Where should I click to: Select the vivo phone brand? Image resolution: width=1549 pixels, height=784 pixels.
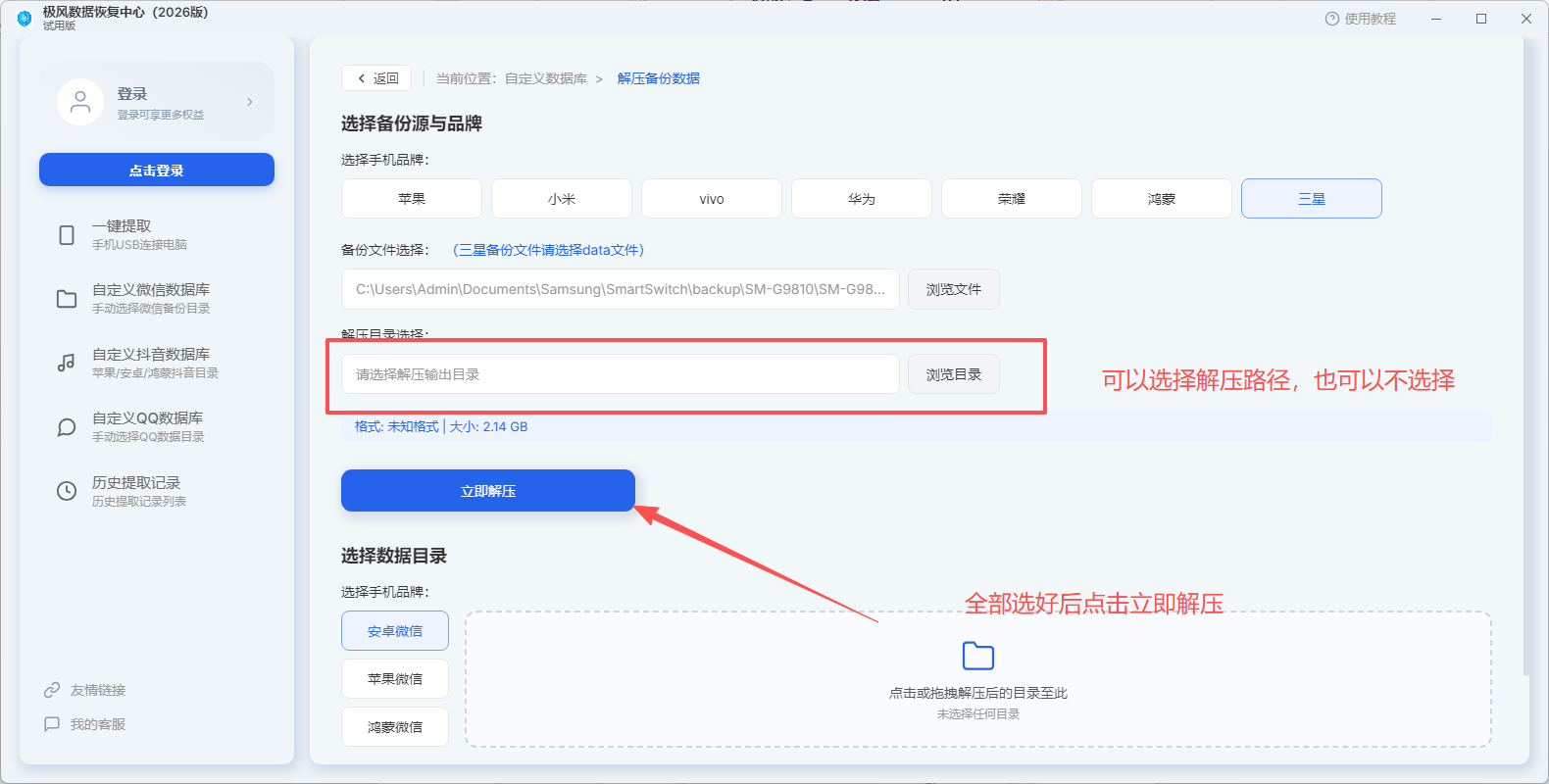(712, 198)
